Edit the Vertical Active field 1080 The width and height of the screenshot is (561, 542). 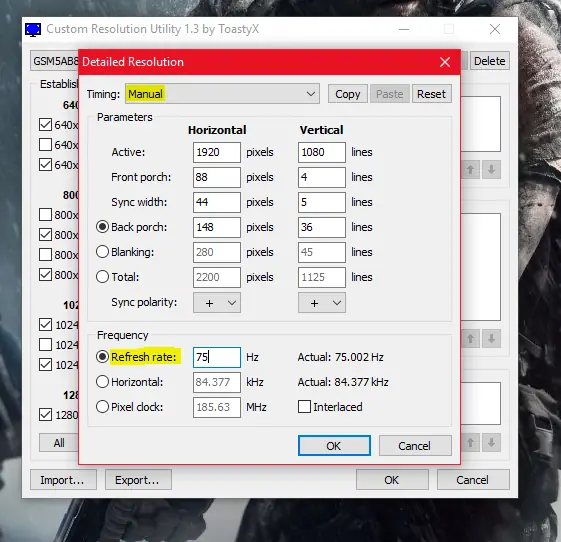point(322,152)
